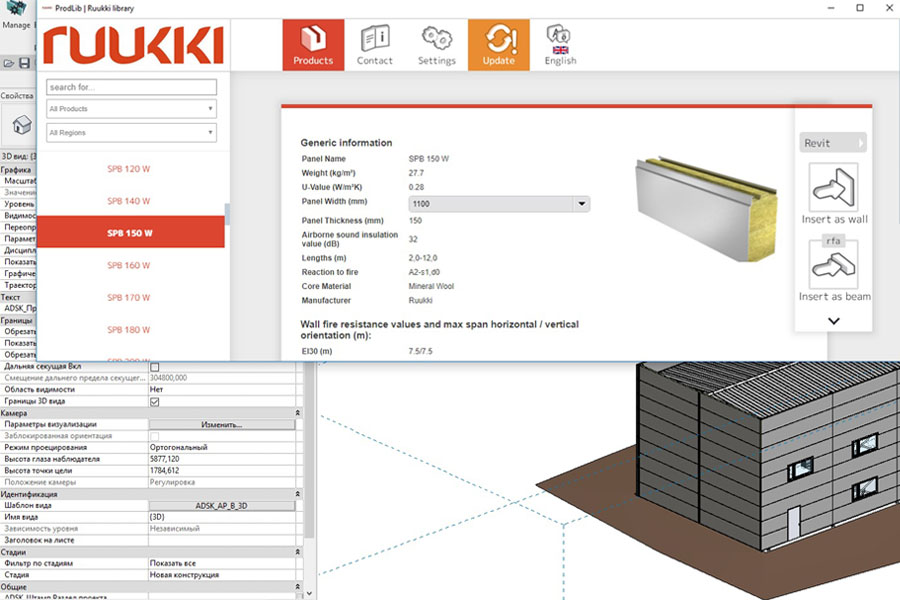Open the All Regions dropdown

coord(131,133)
